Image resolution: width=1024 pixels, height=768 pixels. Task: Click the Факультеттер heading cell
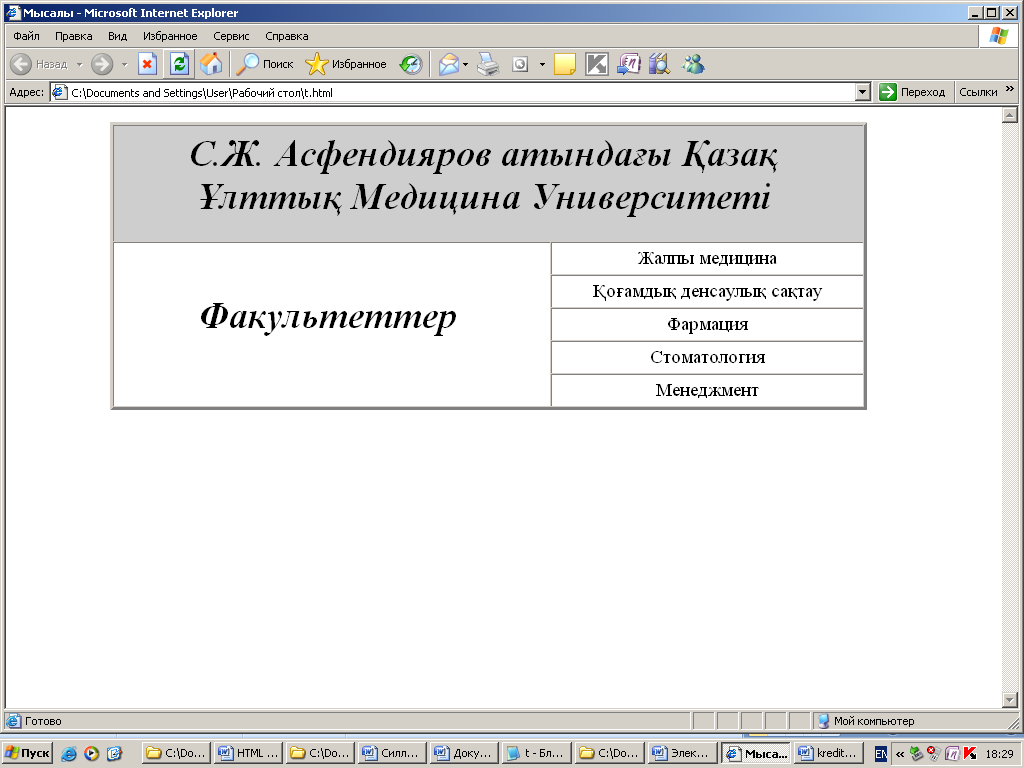[x=332, y=325]
